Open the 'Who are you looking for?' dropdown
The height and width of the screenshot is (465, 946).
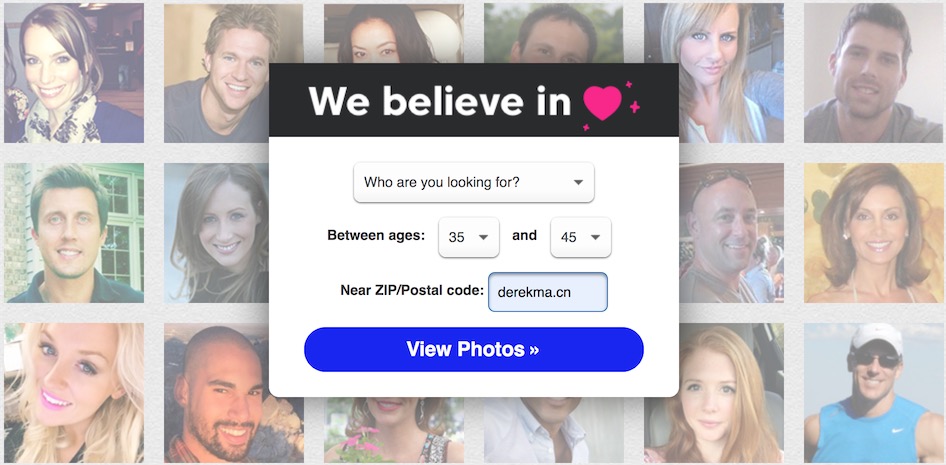click(474, 182)
